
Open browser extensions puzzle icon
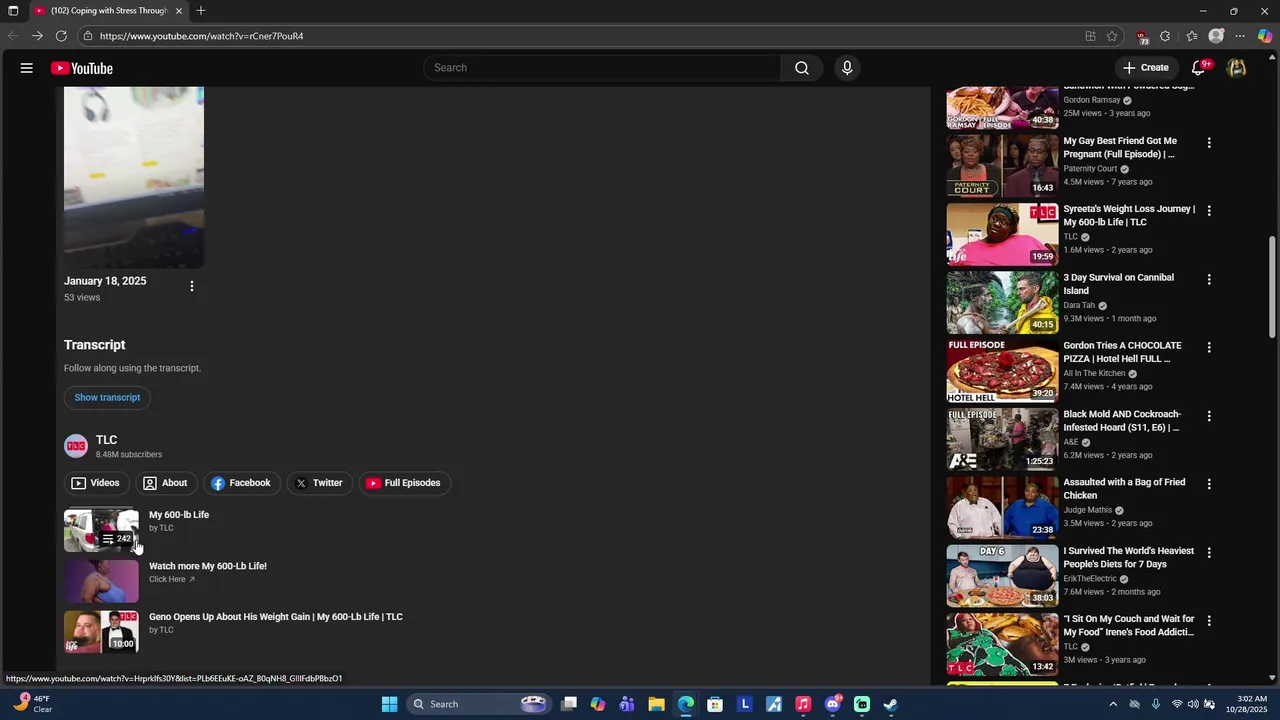click(1165, 36)
